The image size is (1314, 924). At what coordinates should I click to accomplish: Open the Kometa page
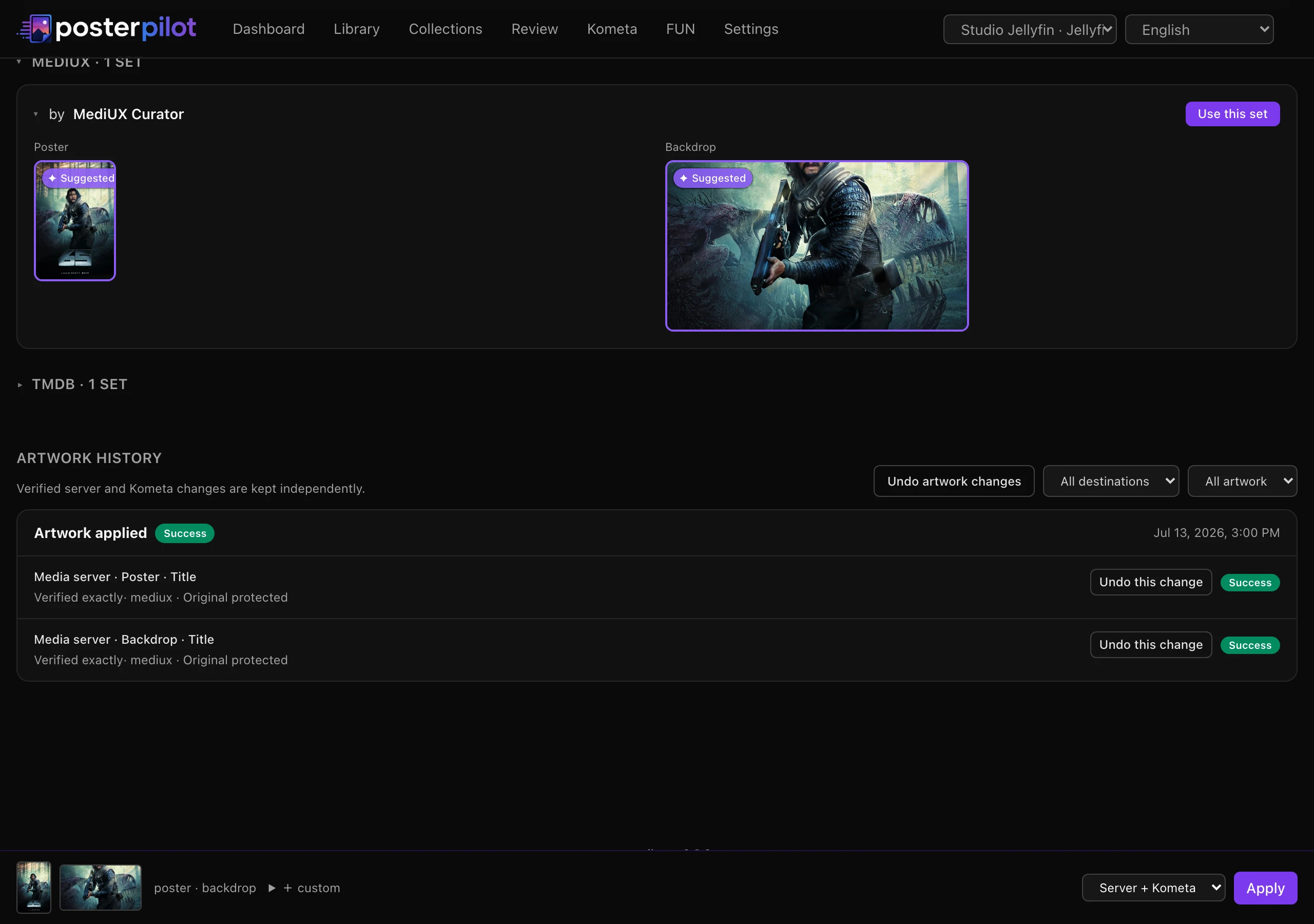pyautogui.click(x=612, y=29)
